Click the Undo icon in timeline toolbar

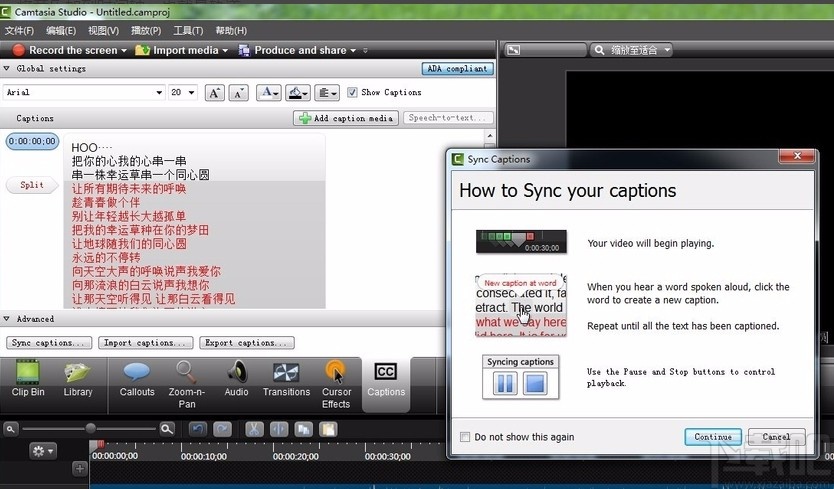198,429
